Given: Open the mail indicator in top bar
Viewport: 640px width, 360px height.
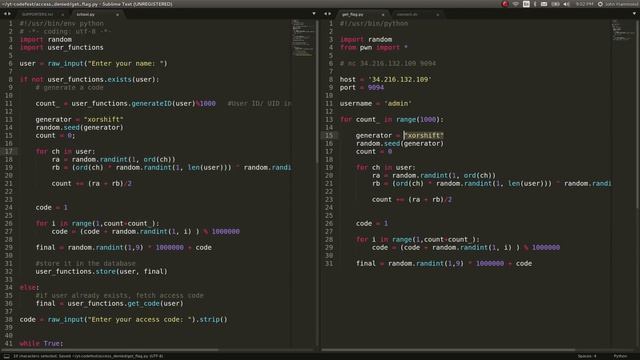Looking at the screenshot, I should 544,4.
